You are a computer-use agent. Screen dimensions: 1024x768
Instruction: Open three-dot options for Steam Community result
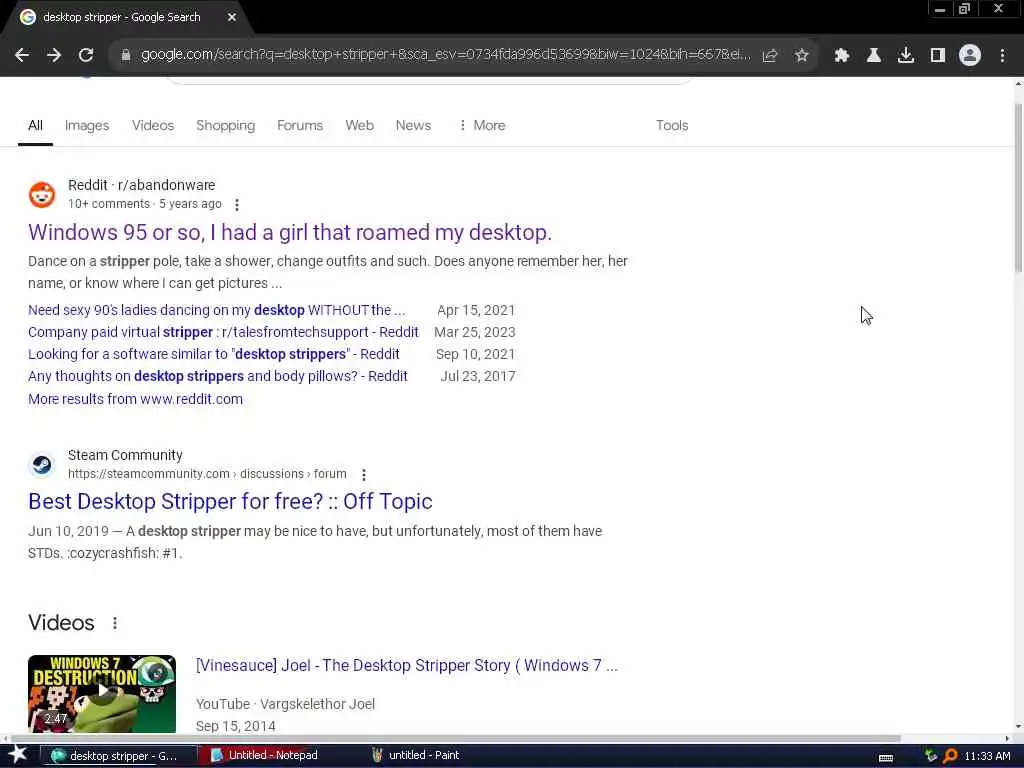pos(364,475)
